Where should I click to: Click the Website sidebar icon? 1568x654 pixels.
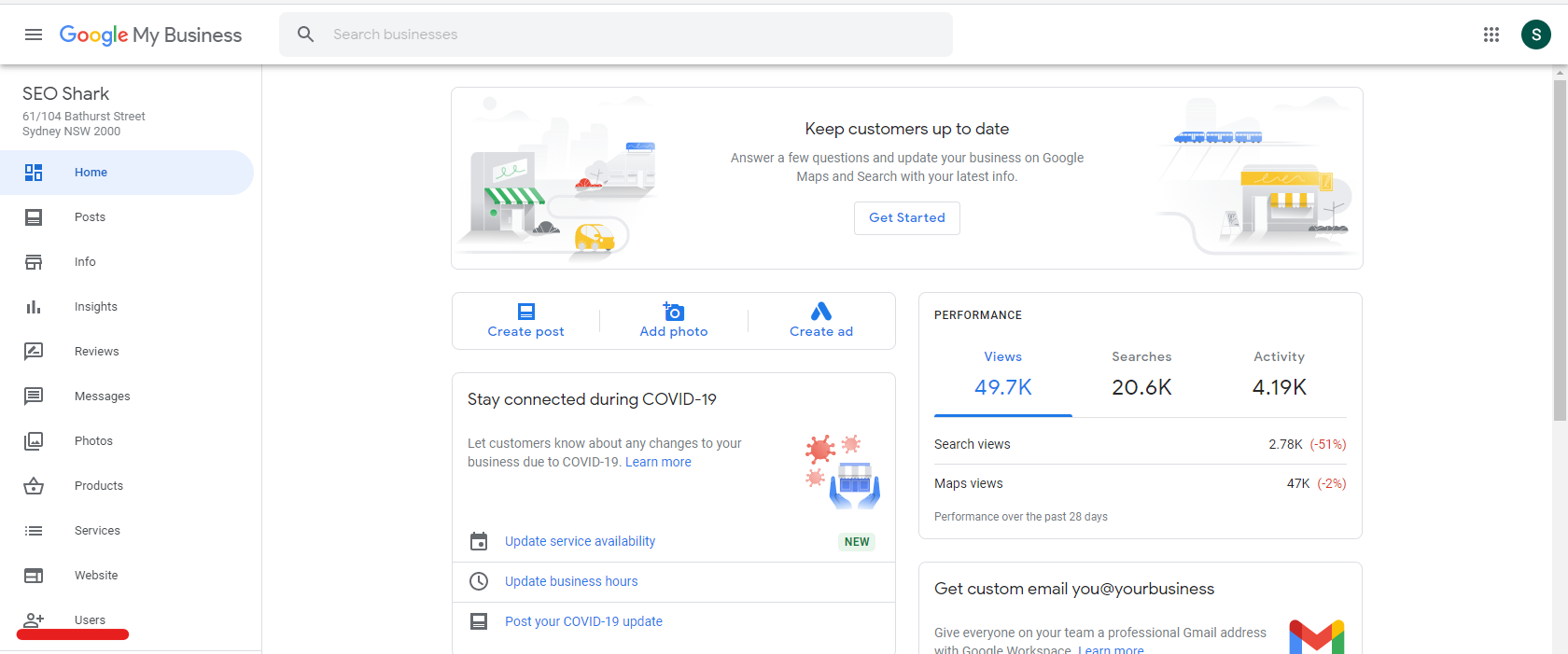[x=34, y=576]
